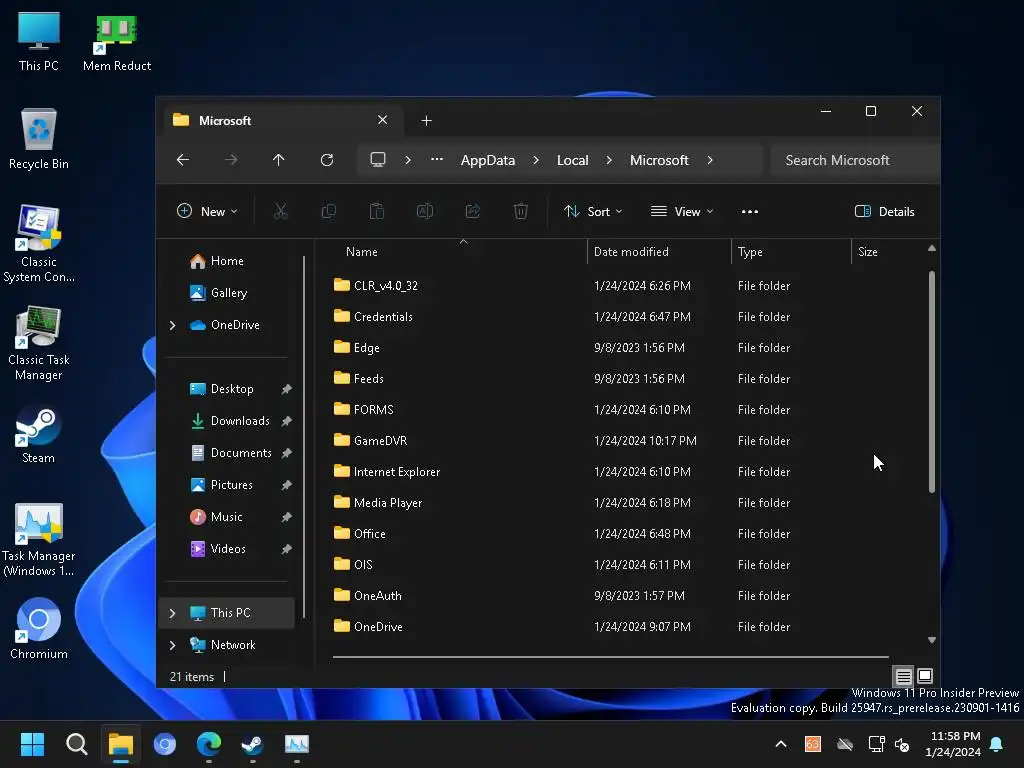Show hidden system tray icons

click(780, 744)
